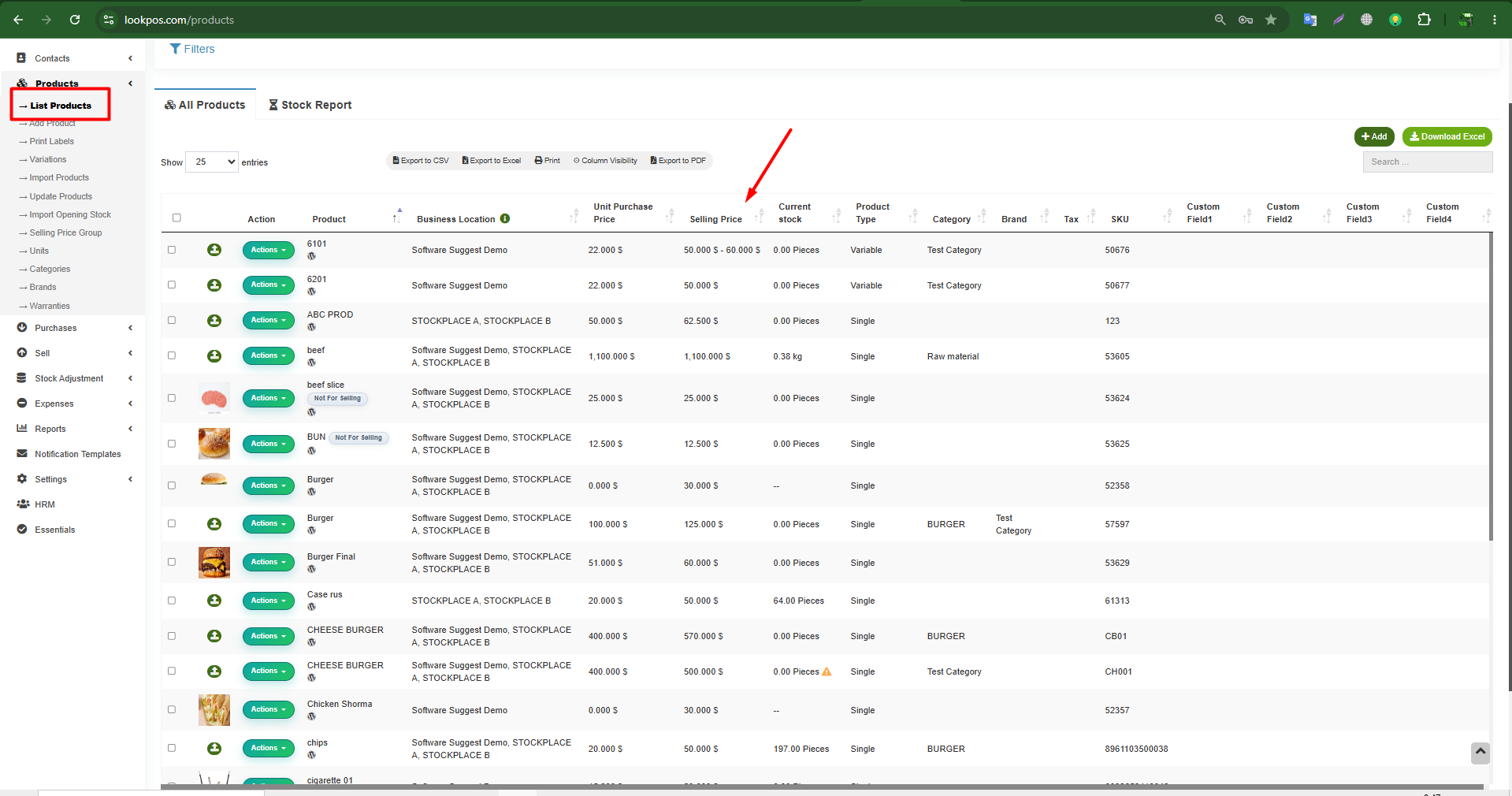Open the browser extensions puzzle icon

click(1424, 20)
